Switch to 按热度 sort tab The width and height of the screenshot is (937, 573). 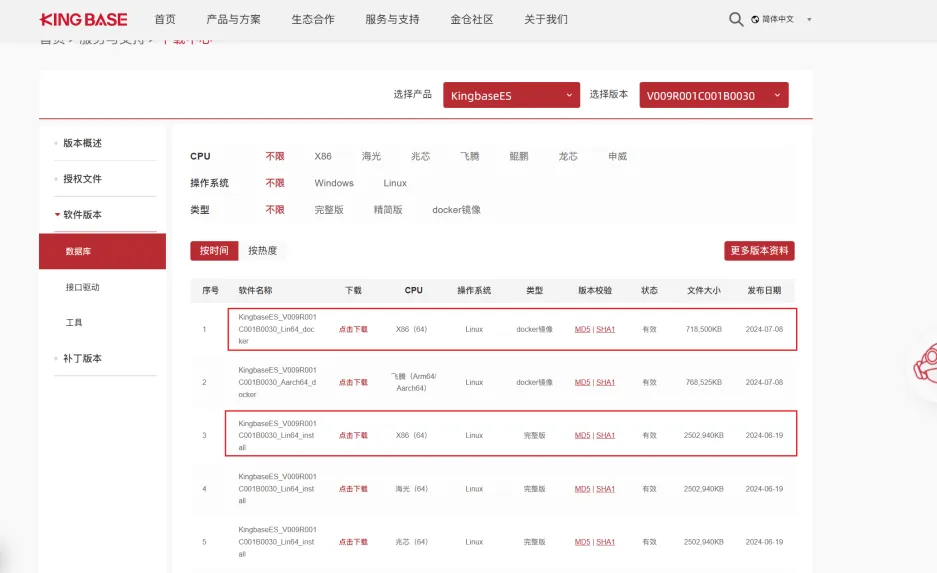tap(262, 250)
